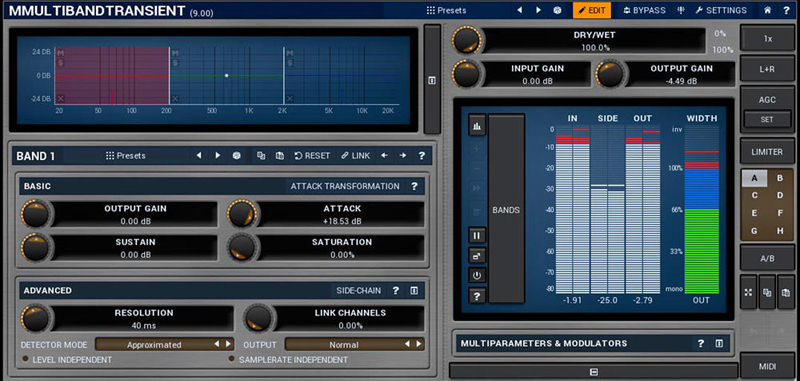Choose next DETECTOR MODE with right arrow

pos(228,344)
